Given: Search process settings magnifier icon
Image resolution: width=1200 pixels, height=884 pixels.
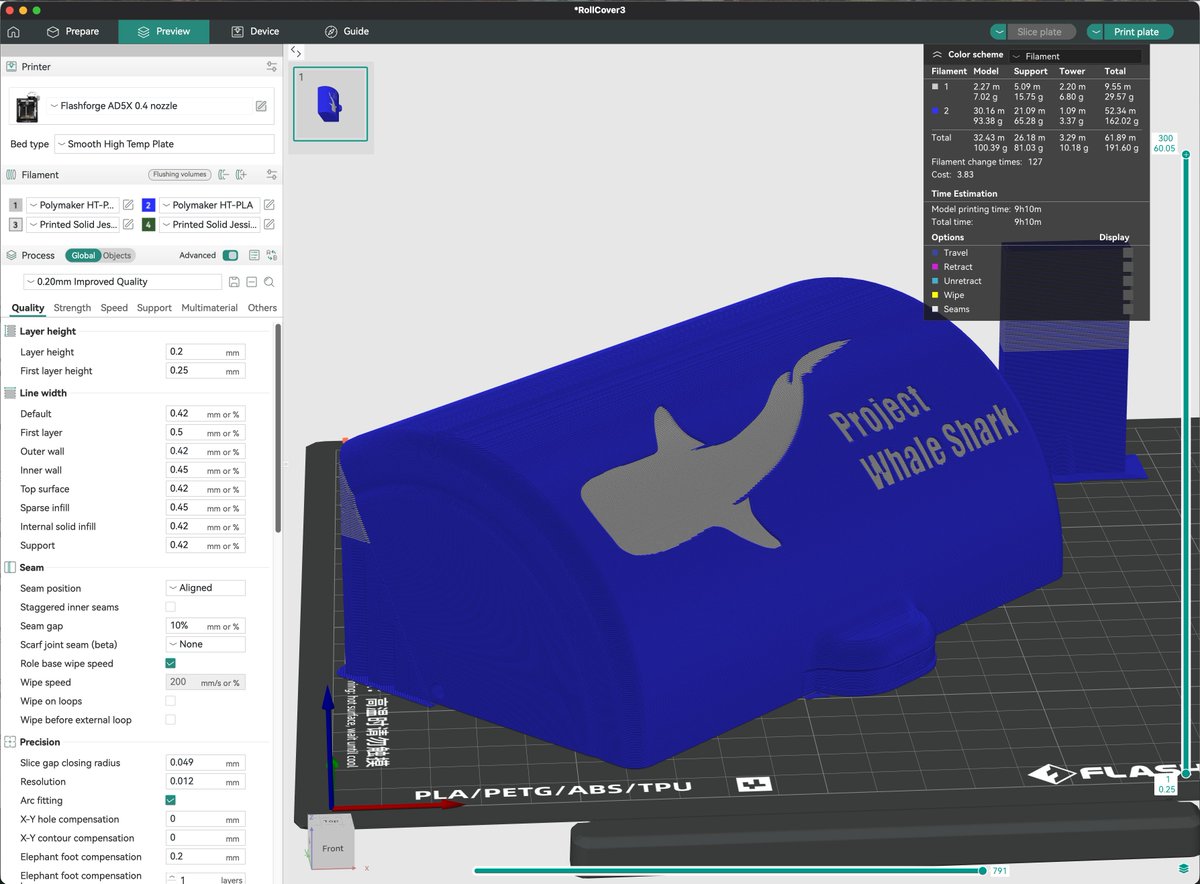Looking at the screenshot, I should point(270,283).
